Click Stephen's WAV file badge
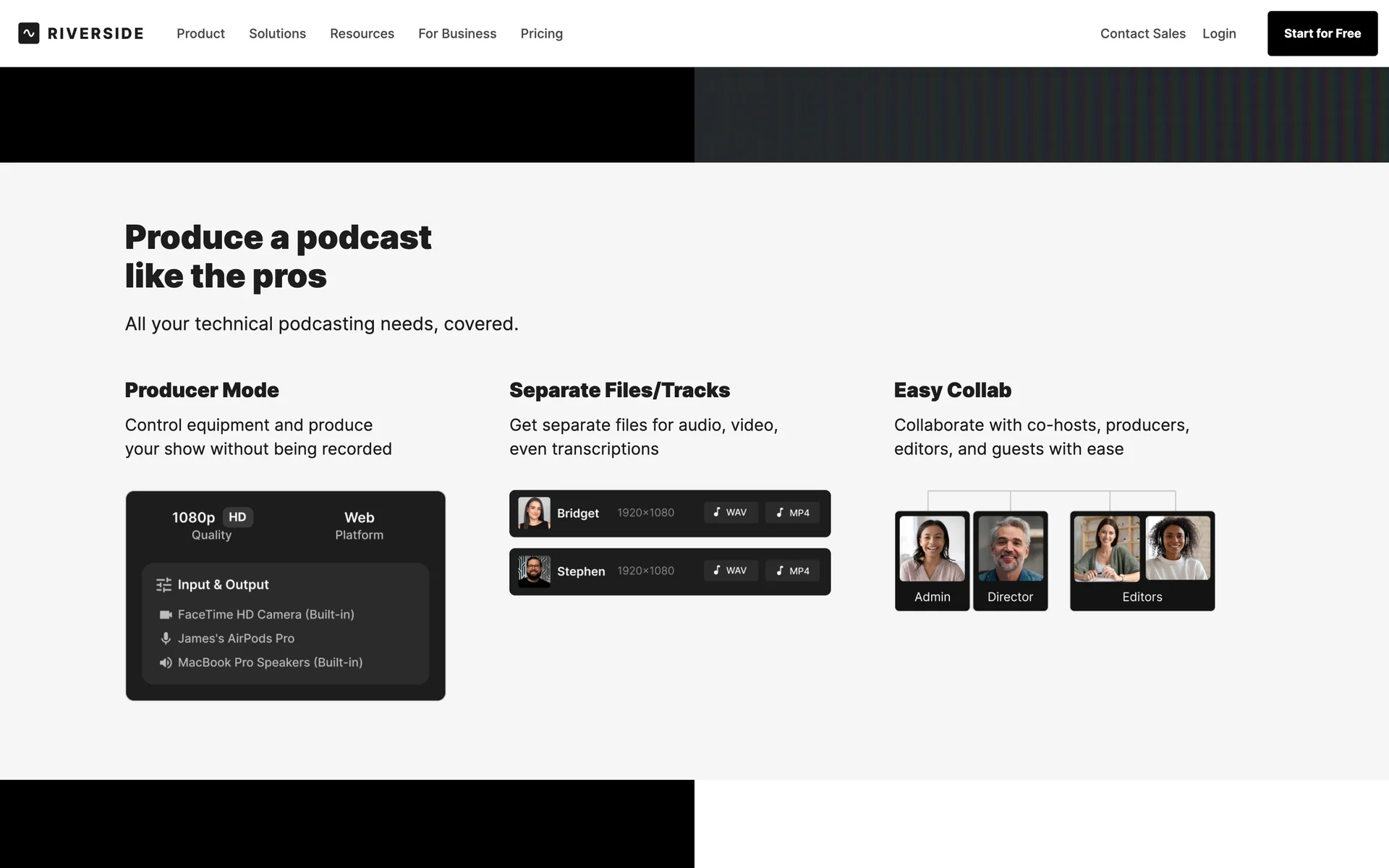The width and height of the screenshot is (1389, 868). tap(730, 571)
